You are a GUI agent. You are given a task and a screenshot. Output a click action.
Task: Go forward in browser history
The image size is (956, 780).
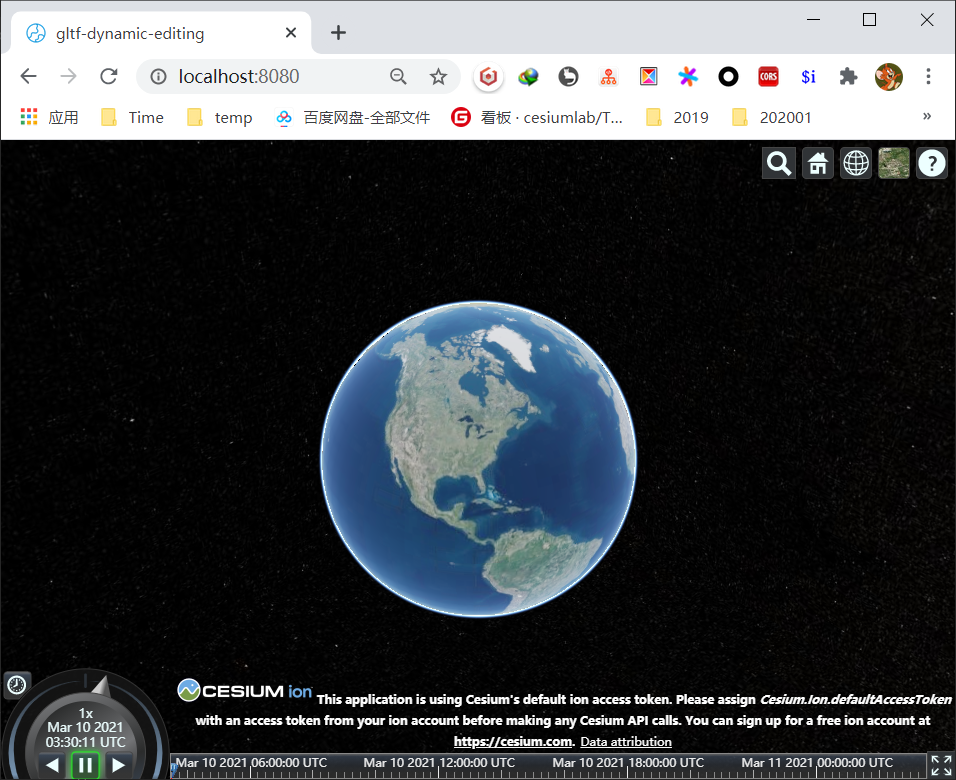(x=68, y=76)
